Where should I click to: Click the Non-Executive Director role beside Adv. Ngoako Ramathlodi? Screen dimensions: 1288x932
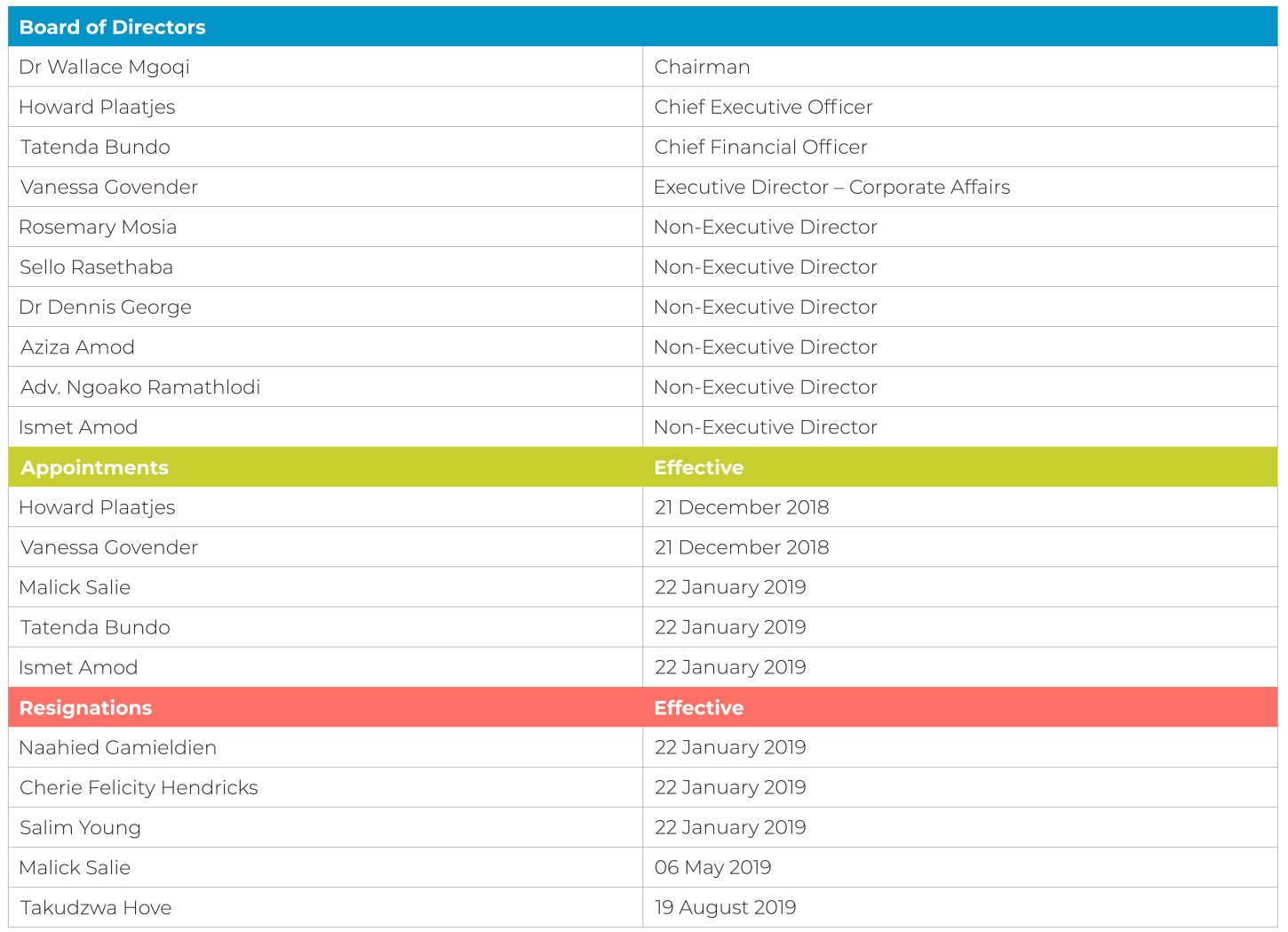(x=766, y=387)
